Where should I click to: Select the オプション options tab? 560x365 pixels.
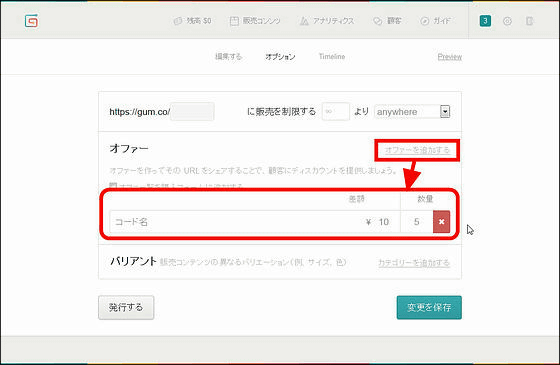pyautogui.click(x=280, y=56)
